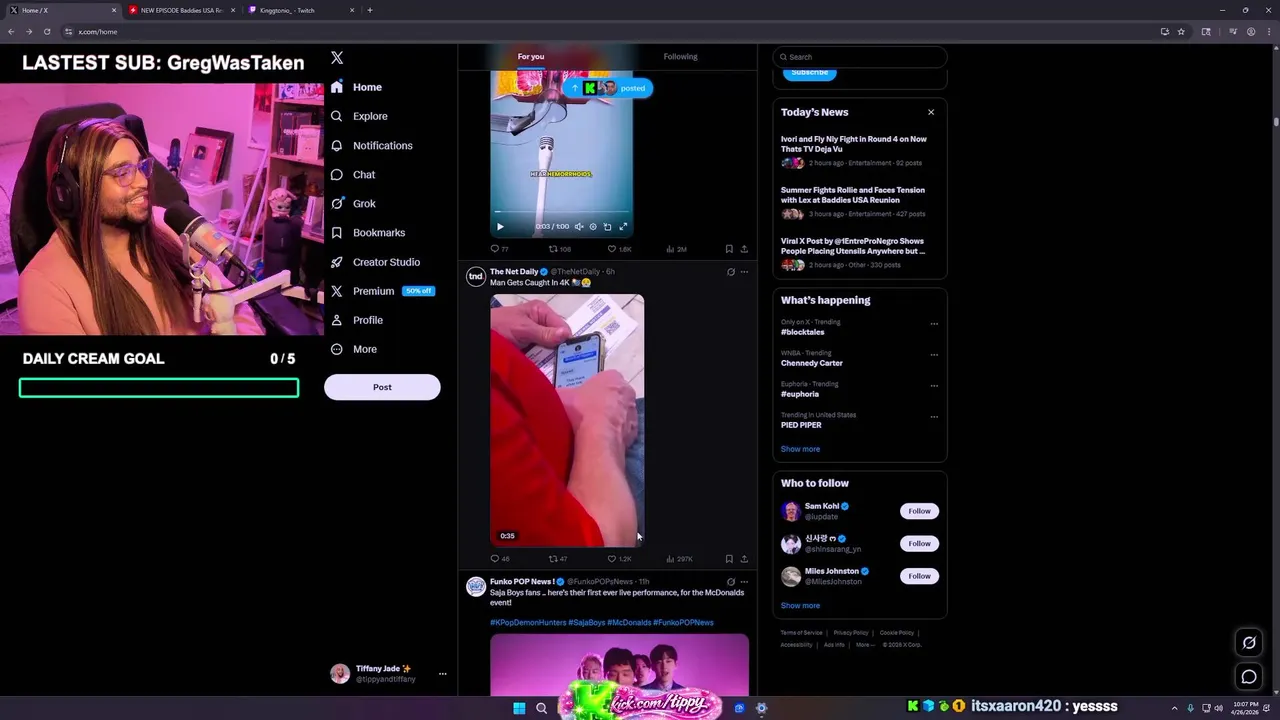This screenshot has width=1280, height=720.
Task: Bookmark The Net Daily post
Action: 729,559
